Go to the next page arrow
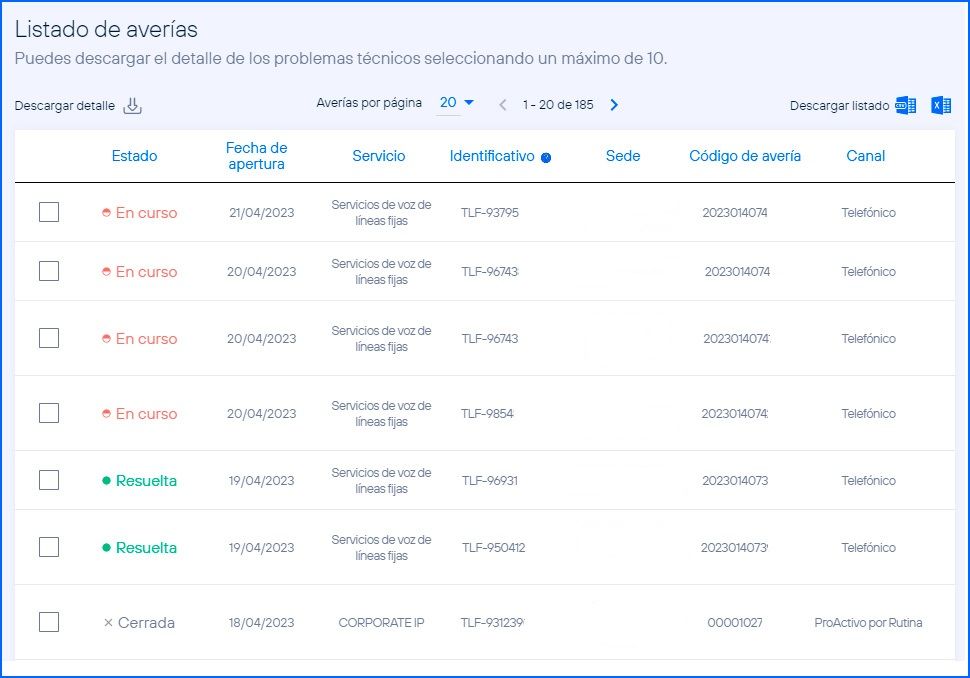The image size is (970, 678). pos(614,105)
